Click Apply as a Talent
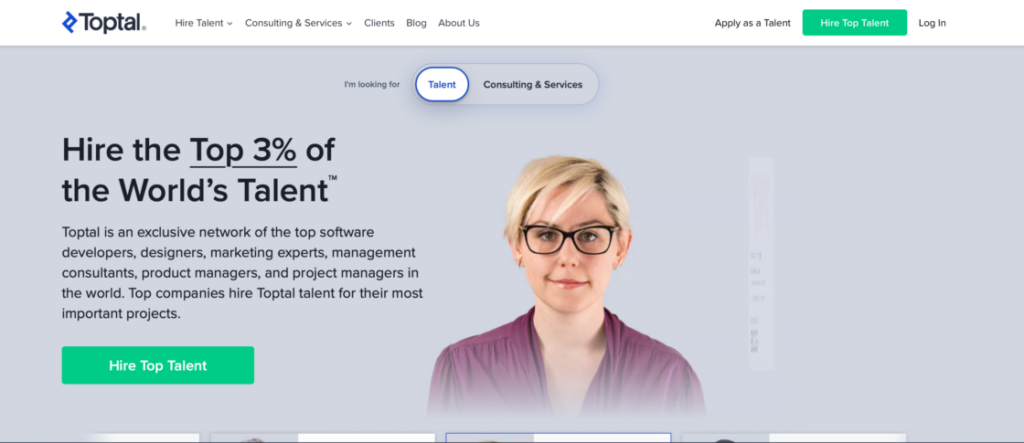Screen dimensions: 1024x443 click(x=752, y=23)
